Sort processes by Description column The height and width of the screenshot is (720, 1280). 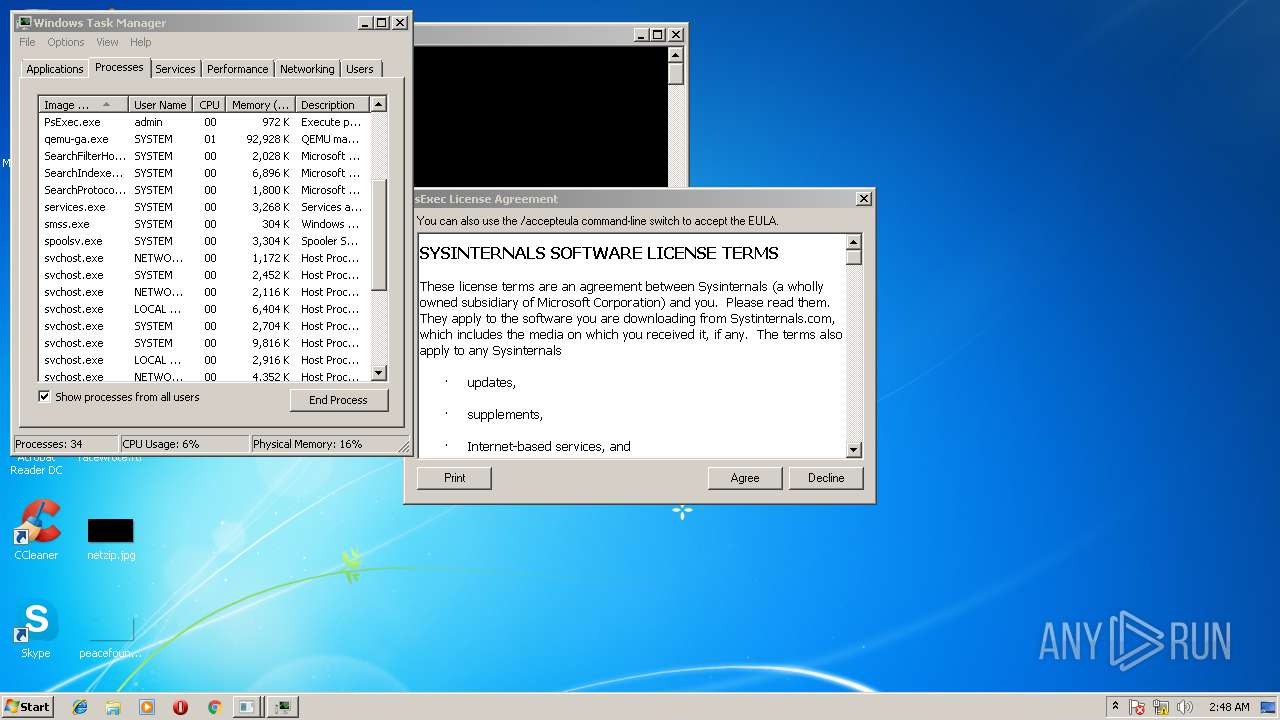click(x=332, y=104)
